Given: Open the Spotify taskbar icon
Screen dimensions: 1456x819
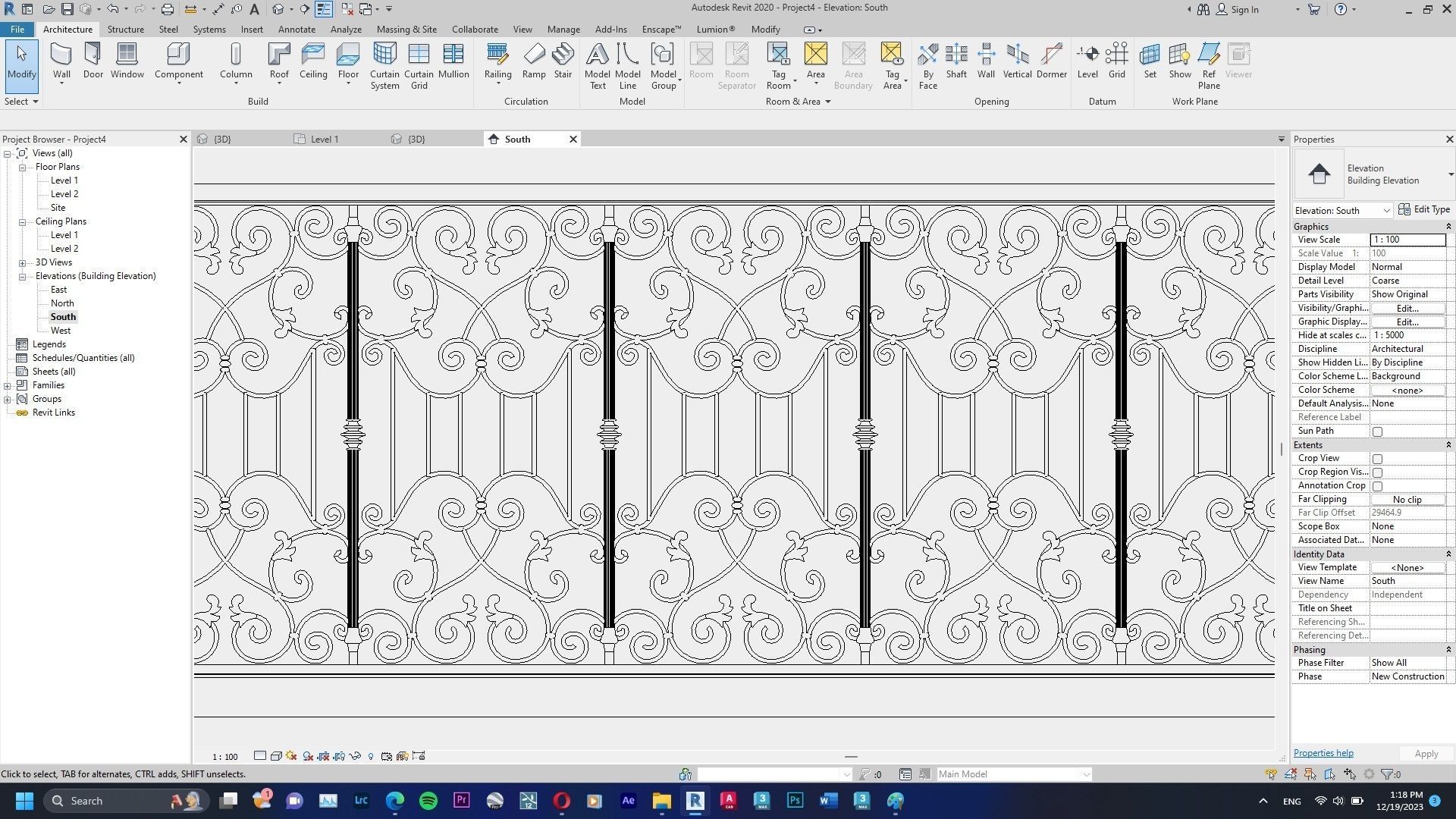Looking at the screenshot, I should tap(428, 801).
